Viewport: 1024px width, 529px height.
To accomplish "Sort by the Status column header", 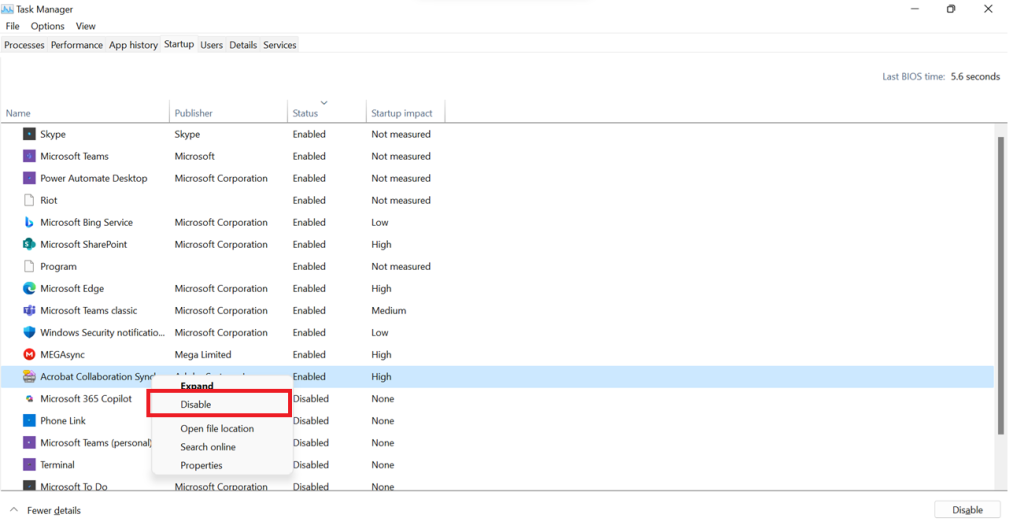I will pyautogui.click(x=327, y=113).
